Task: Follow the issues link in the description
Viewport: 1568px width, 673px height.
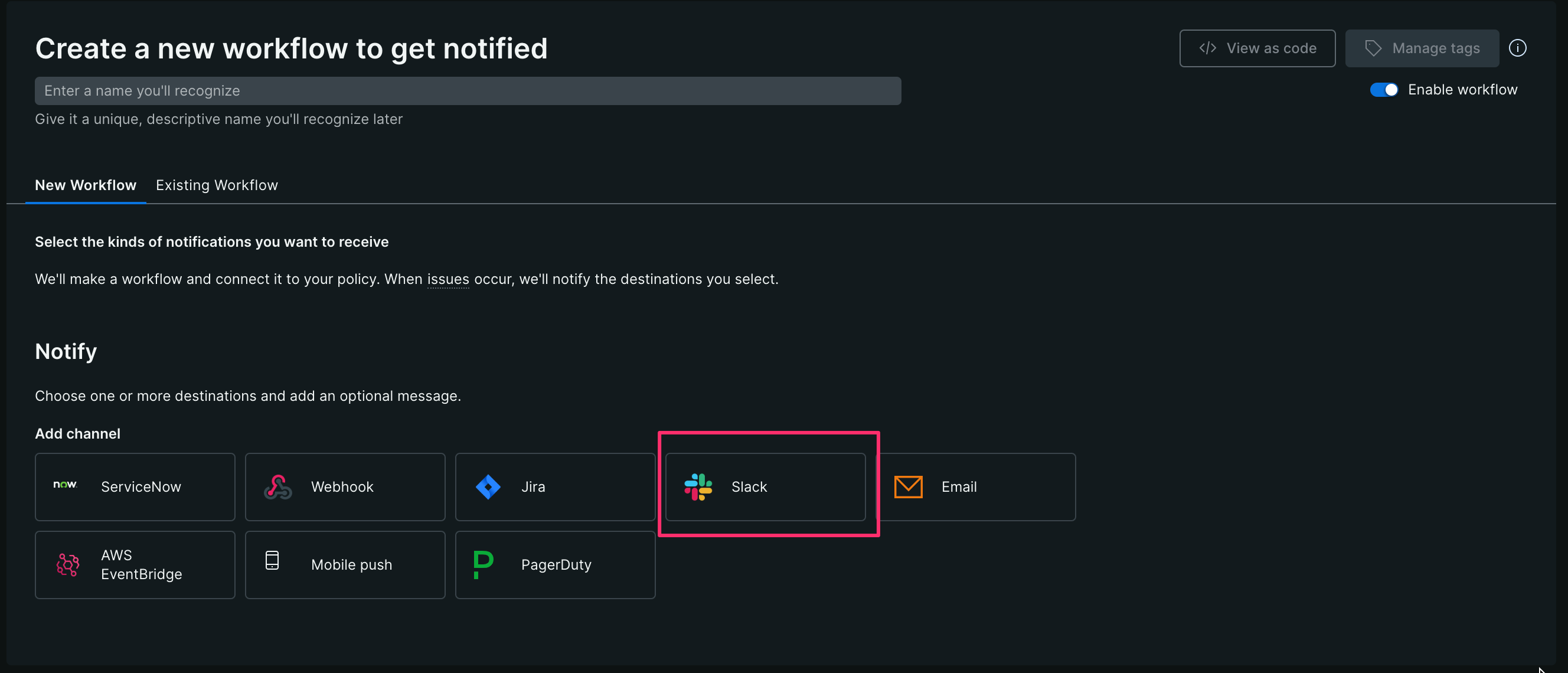Action: (447, 279)
